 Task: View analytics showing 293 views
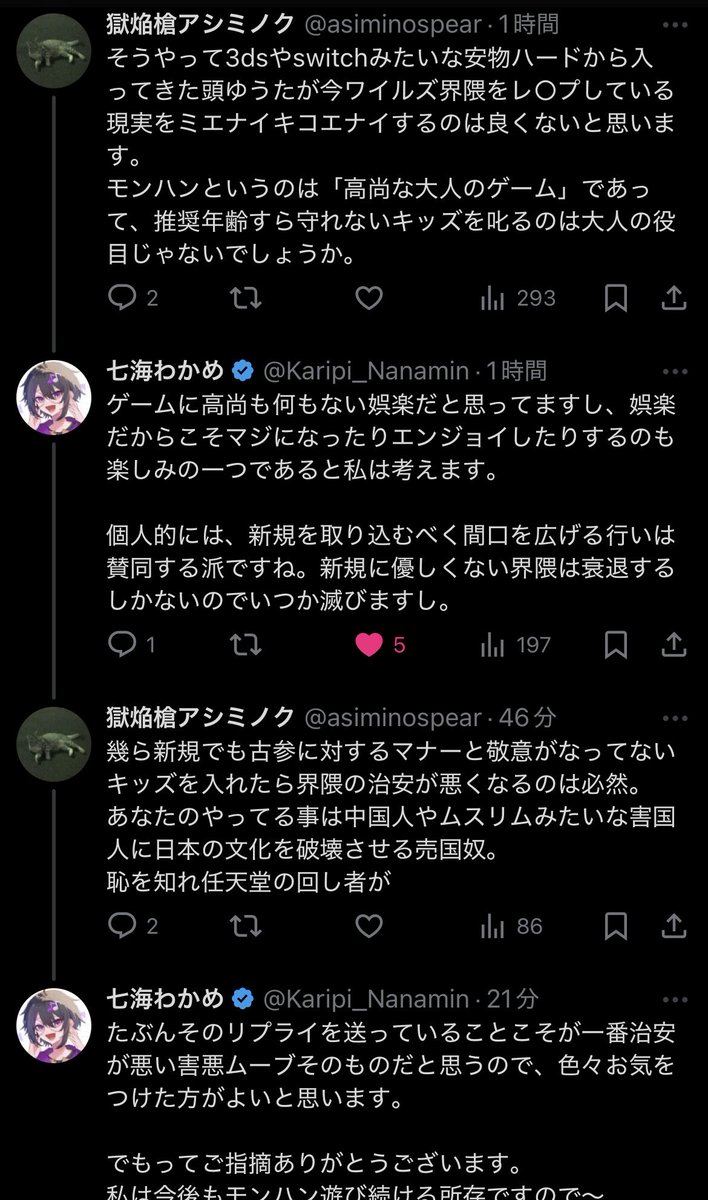tap(517, 298)
